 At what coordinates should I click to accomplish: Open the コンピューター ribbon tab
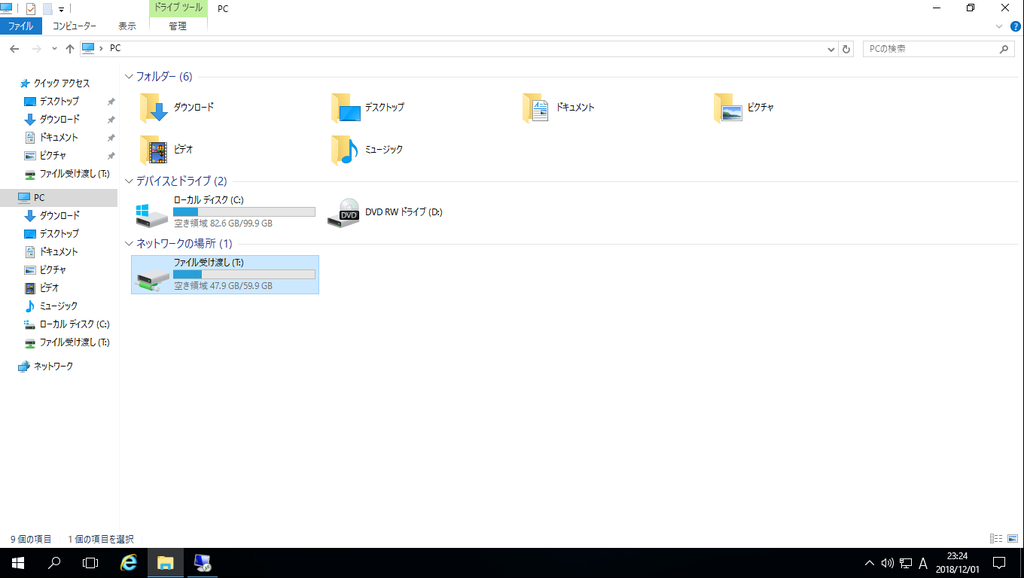point(74,26)
